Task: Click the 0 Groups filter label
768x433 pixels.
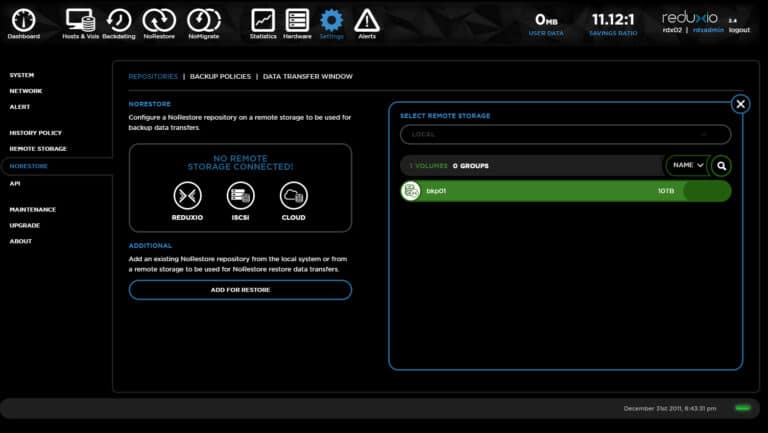Action: [x=471, y=166]
